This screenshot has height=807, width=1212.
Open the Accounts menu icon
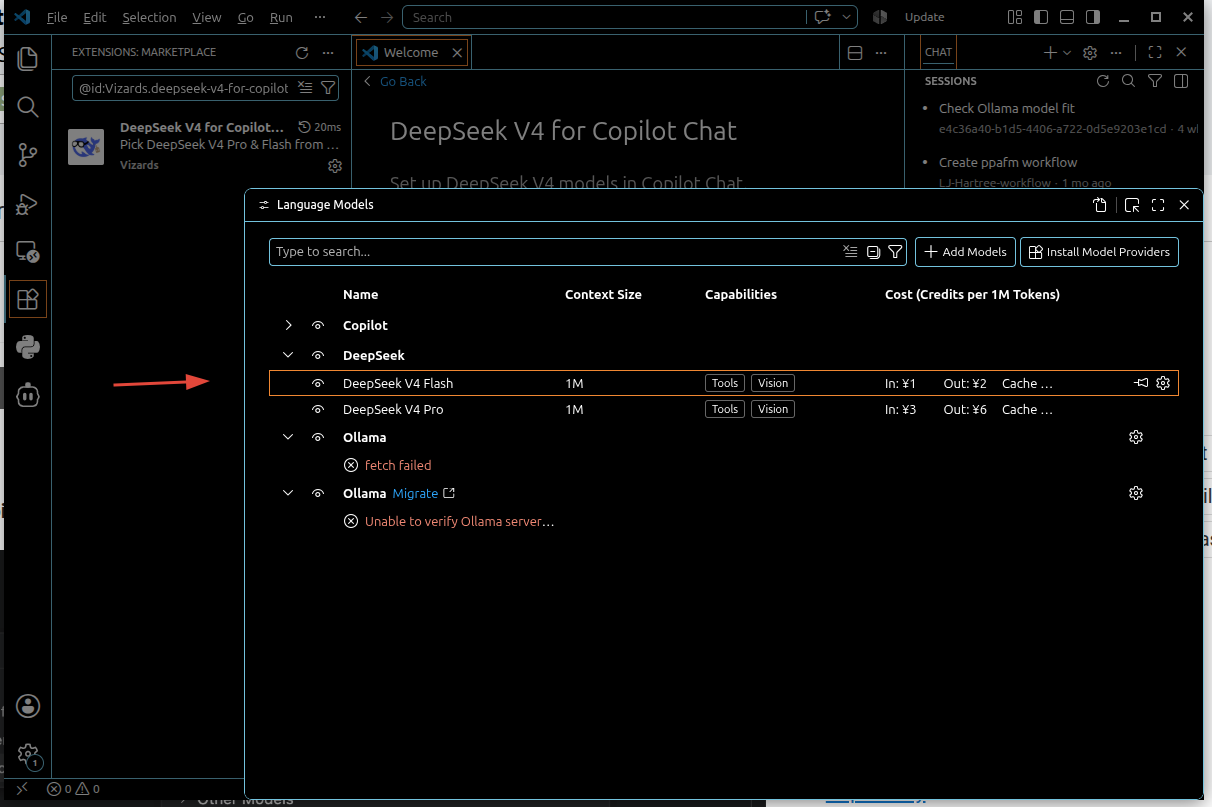coord(28,706)
